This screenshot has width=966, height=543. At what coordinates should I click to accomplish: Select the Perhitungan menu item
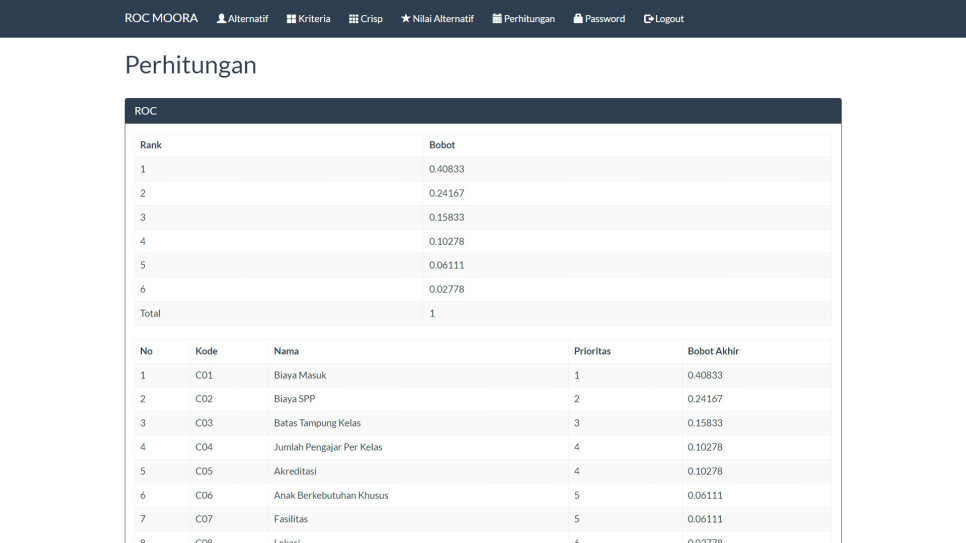coord(524,18)
